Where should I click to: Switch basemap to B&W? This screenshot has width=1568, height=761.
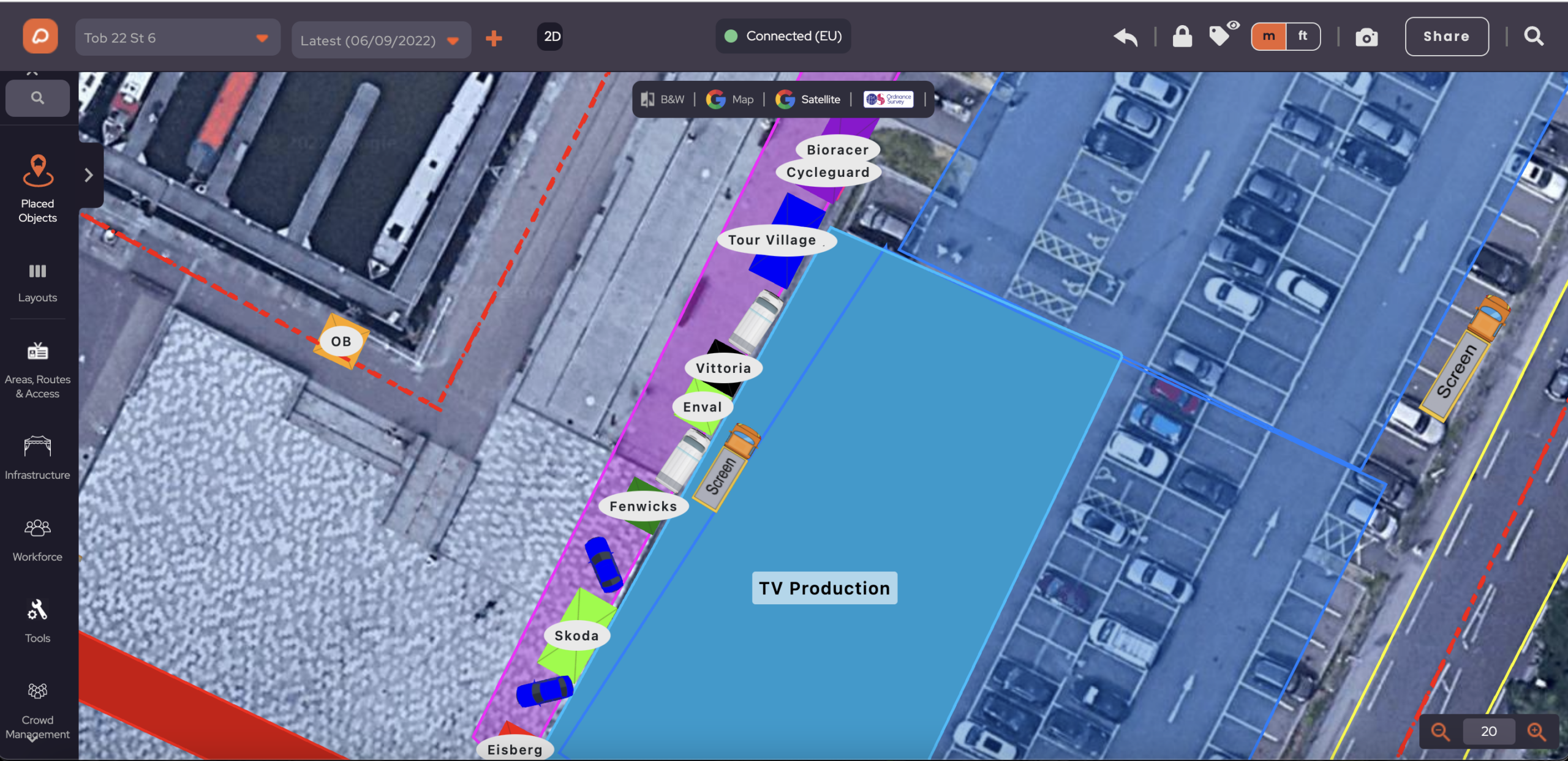point(662,99)
